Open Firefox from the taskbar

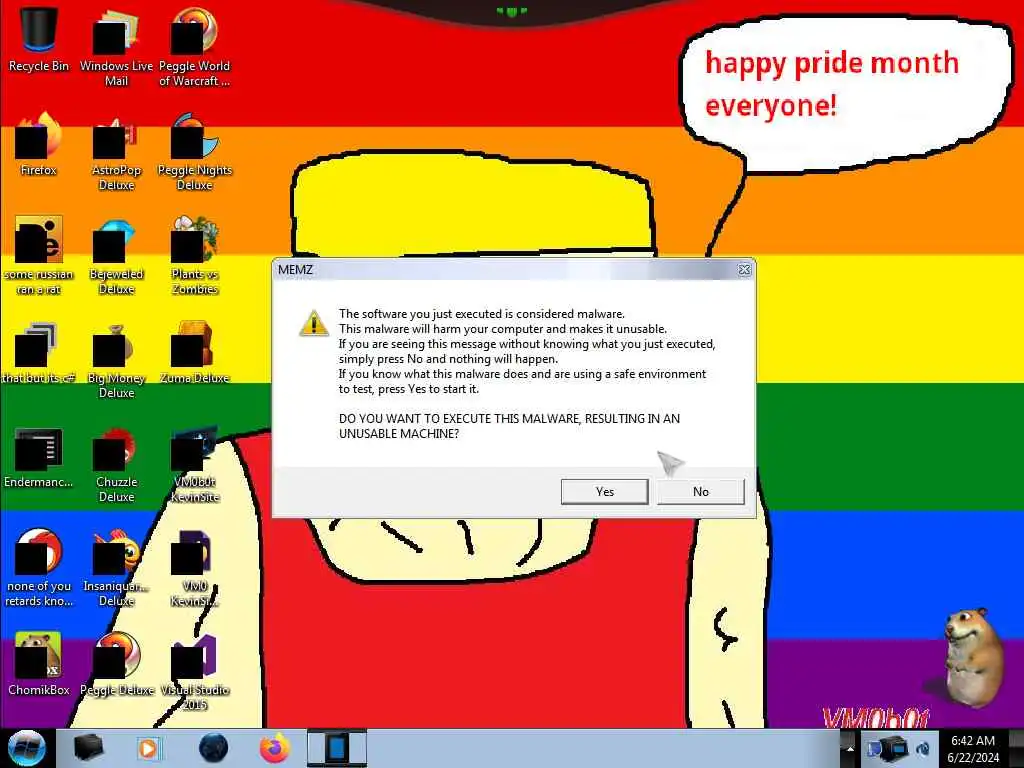point(275,748)
